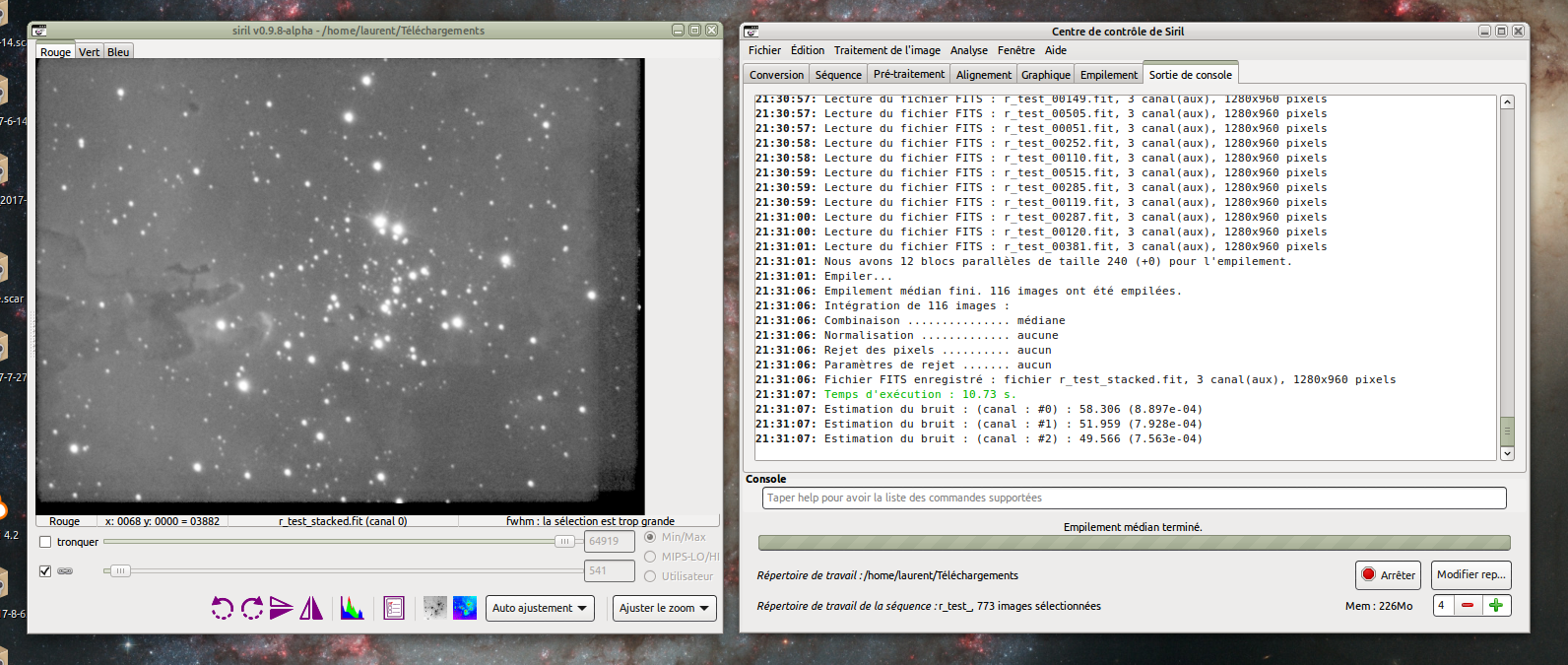Click "r_test_stacked.fit (canal 0)" status text
The width and height of the screenshot is (1568, 665).
tap(343, 521)
